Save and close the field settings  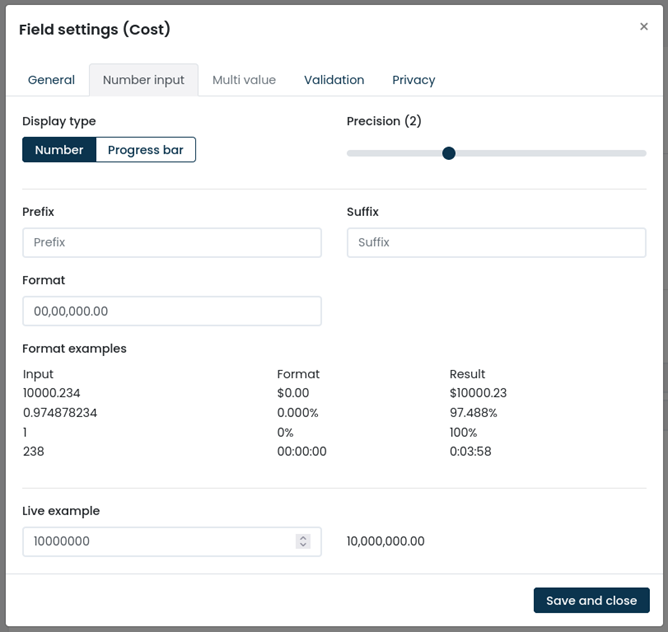(x=591, y=600)
